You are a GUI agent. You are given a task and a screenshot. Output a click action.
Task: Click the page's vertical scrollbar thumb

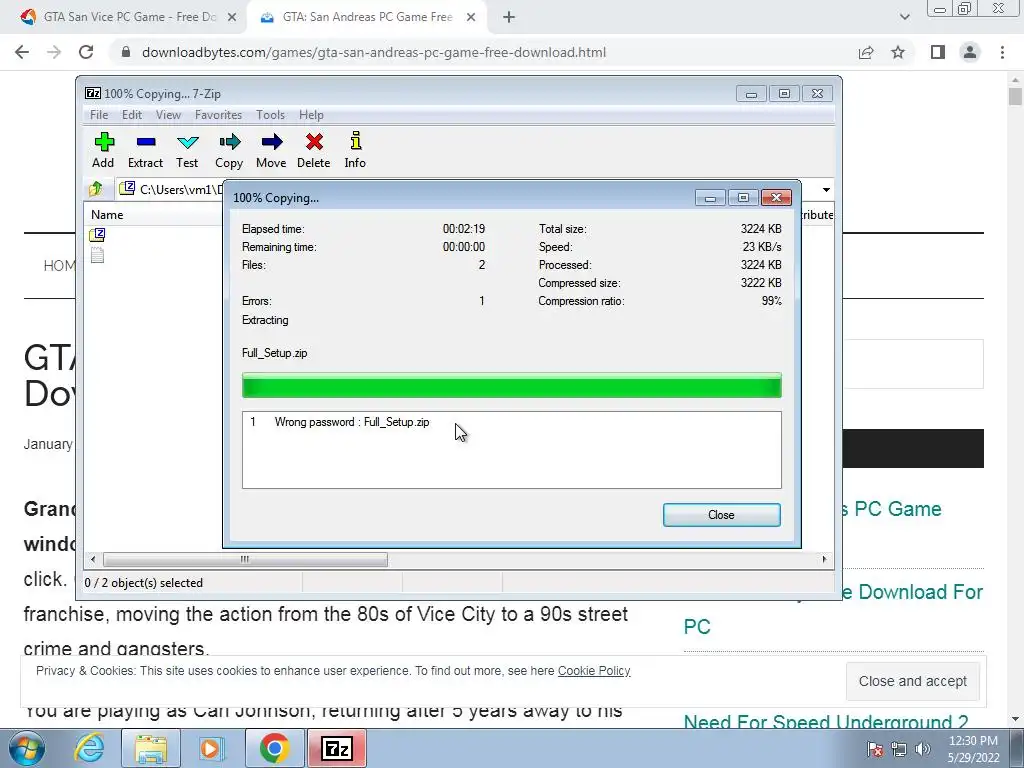coord(1015,96)
